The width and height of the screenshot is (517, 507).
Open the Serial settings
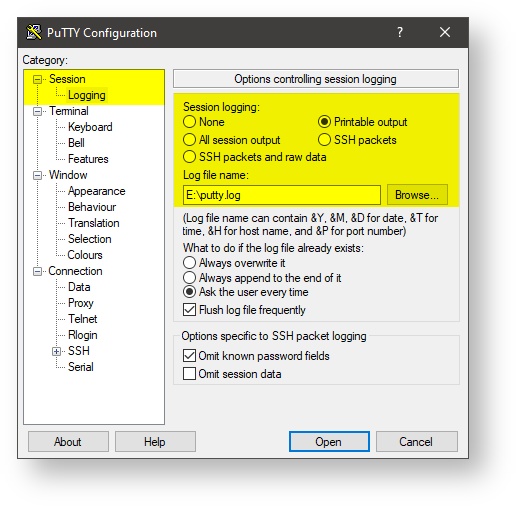click(x=81, y=367)
